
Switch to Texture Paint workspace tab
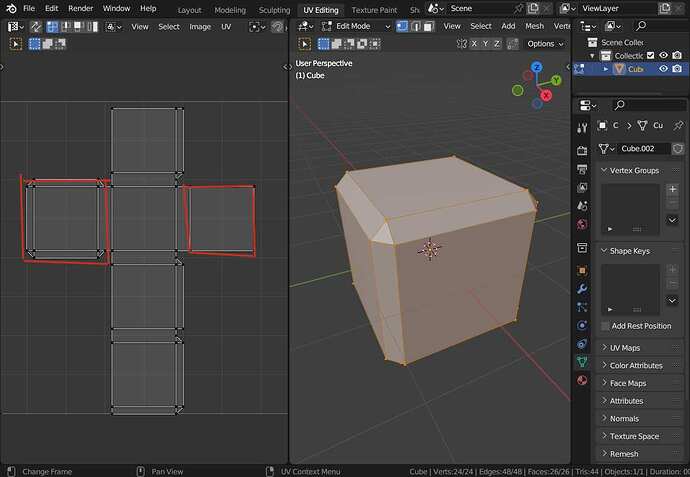coord(374,10)
